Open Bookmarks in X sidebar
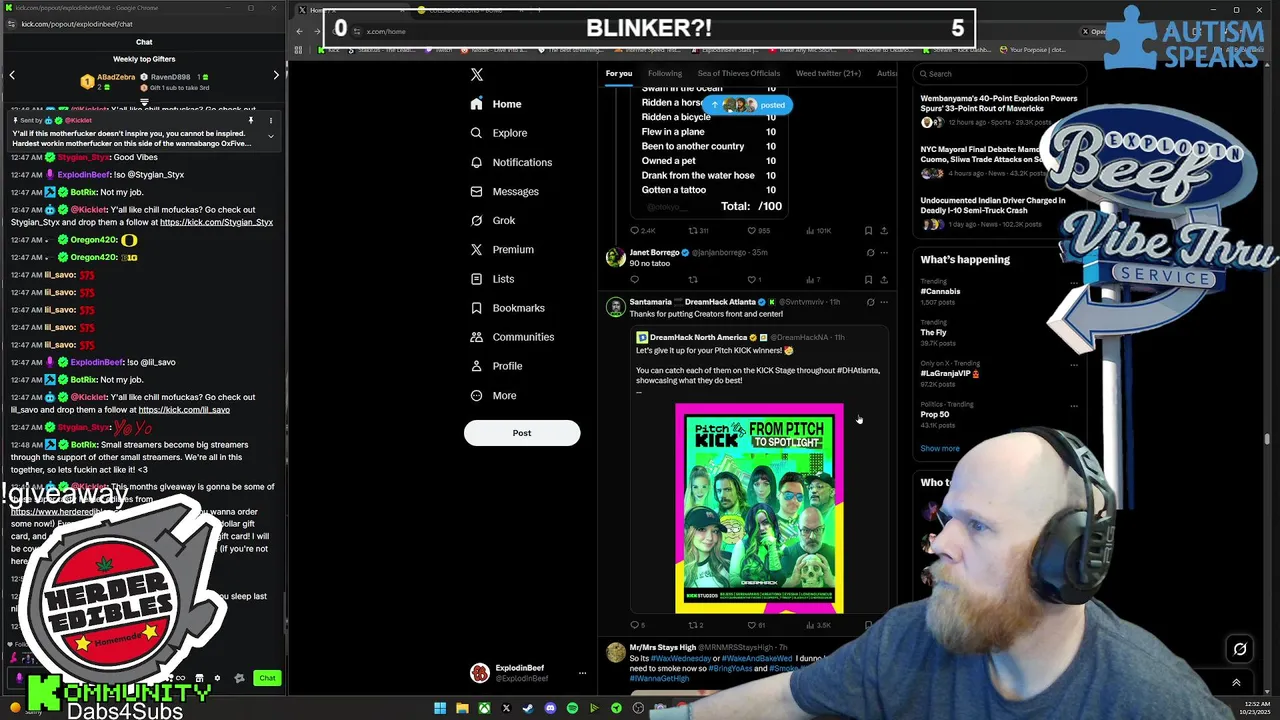Screen dimensions: 1280x720 (508, 308)
